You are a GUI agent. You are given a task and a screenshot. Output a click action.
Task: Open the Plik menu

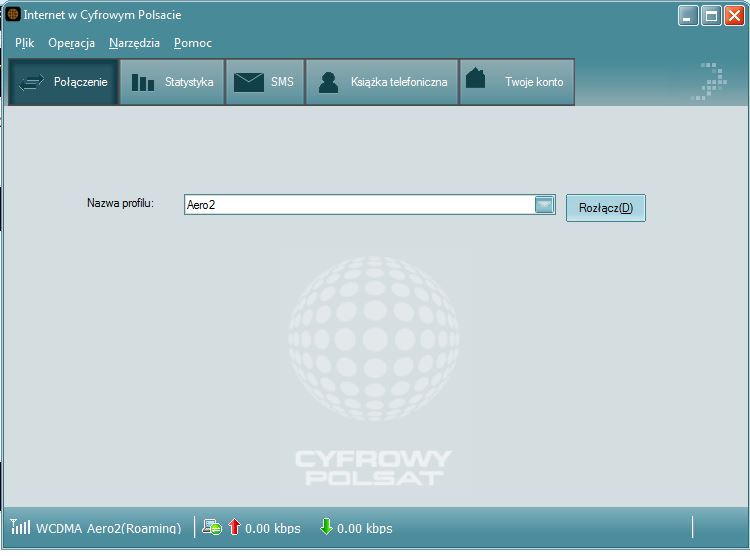[x=24, y=43]
